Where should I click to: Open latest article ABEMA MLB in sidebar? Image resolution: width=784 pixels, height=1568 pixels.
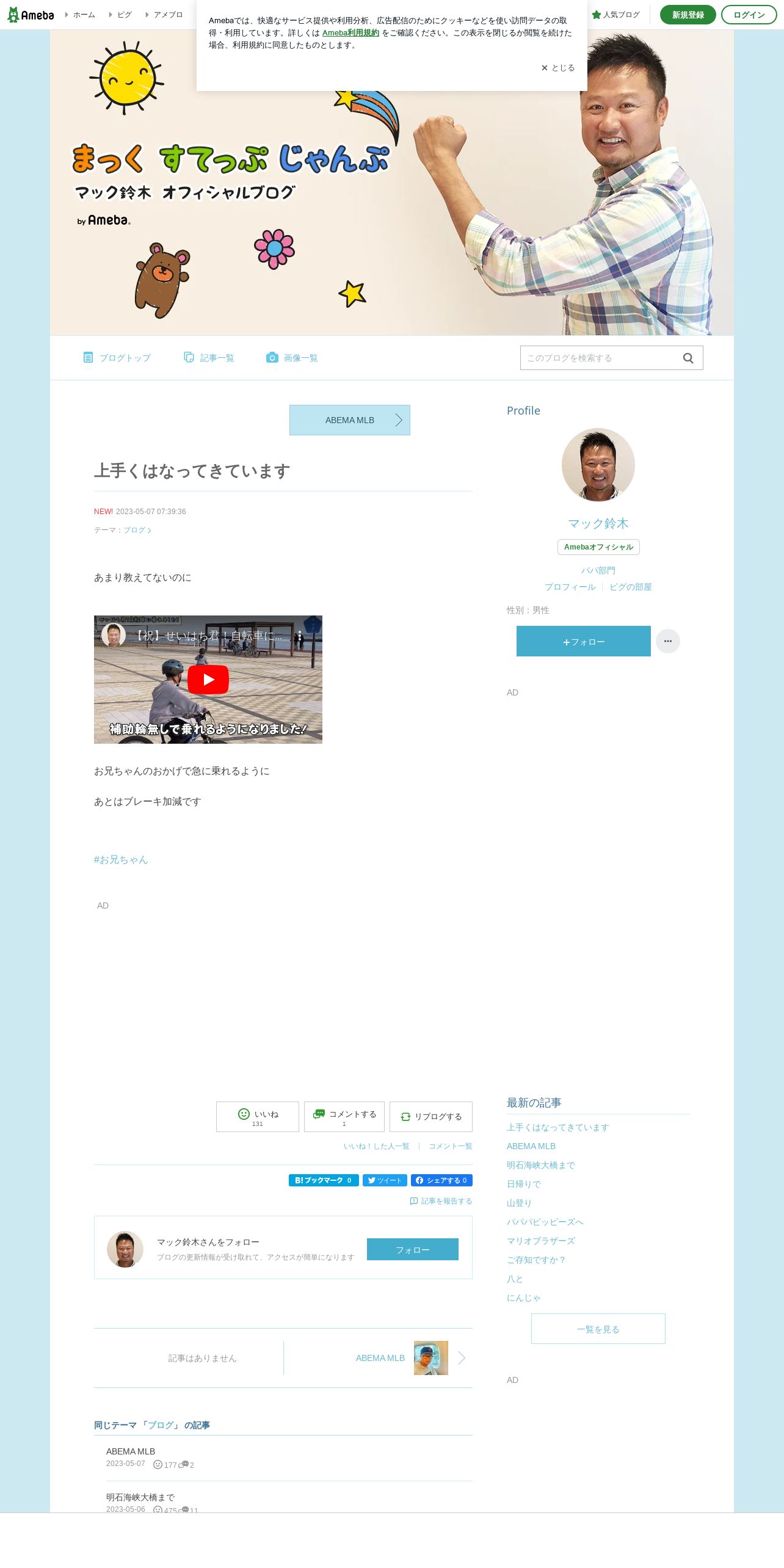point(531,1146)
